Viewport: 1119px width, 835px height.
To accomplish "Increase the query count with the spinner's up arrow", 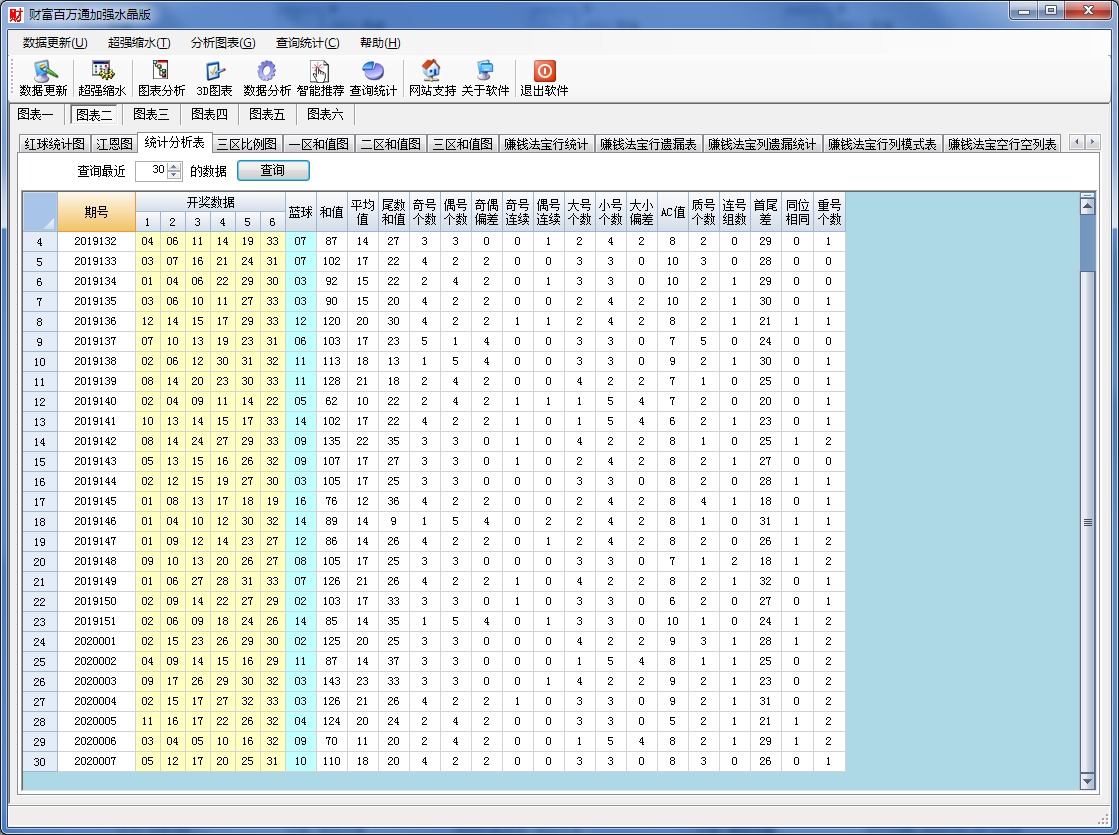I will 175,167.
